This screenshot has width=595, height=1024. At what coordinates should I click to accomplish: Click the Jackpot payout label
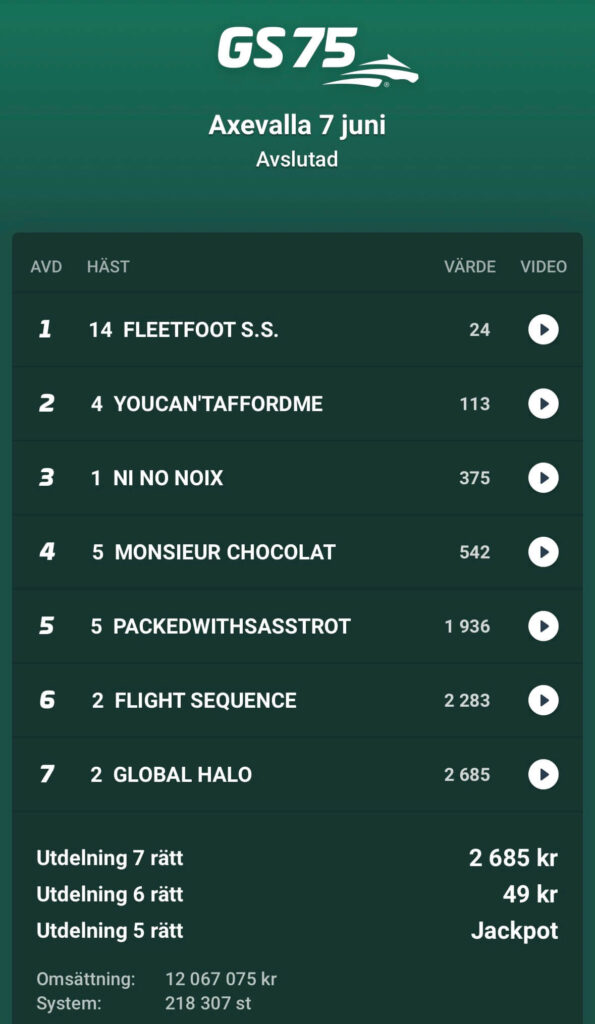pyautogui.click(x=515, y=931)
